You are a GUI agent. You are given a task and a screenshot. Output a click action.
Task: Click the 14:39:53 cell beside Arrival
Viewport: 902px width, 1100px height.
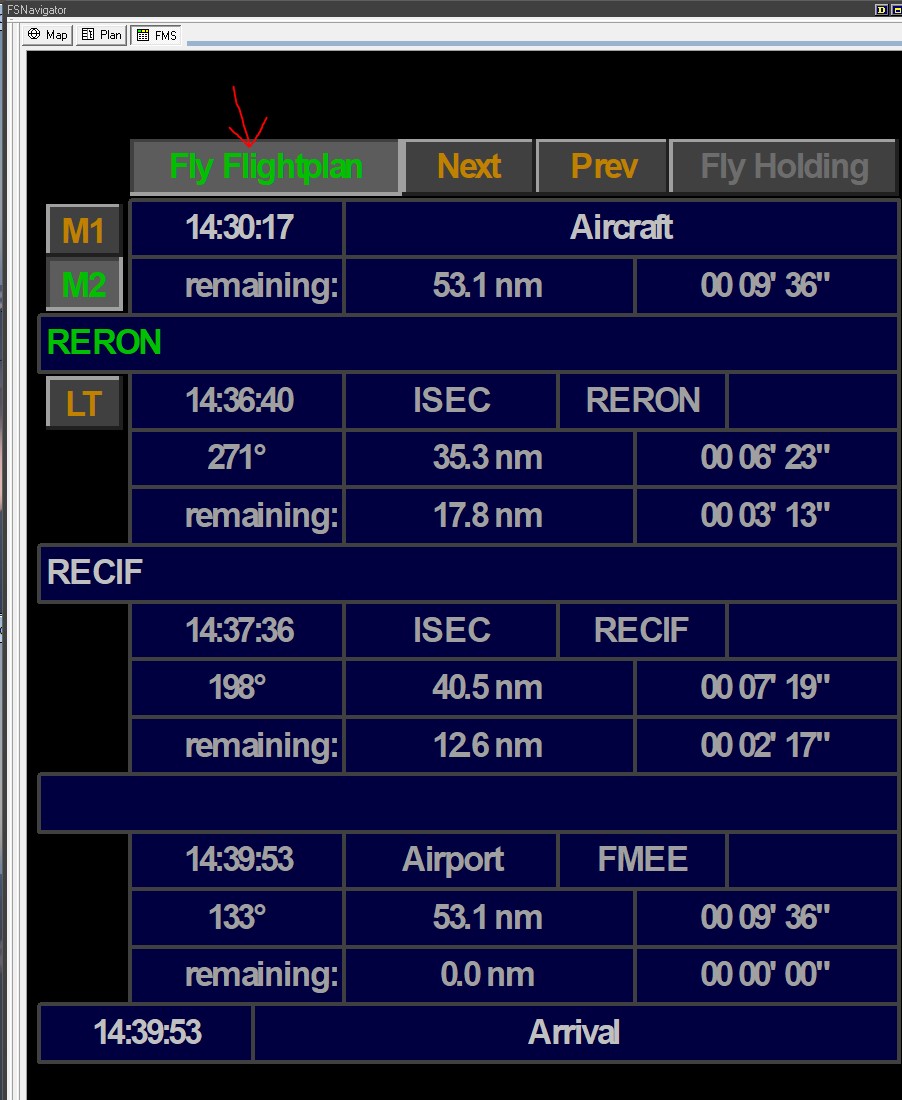click(x=146, y=1033)
